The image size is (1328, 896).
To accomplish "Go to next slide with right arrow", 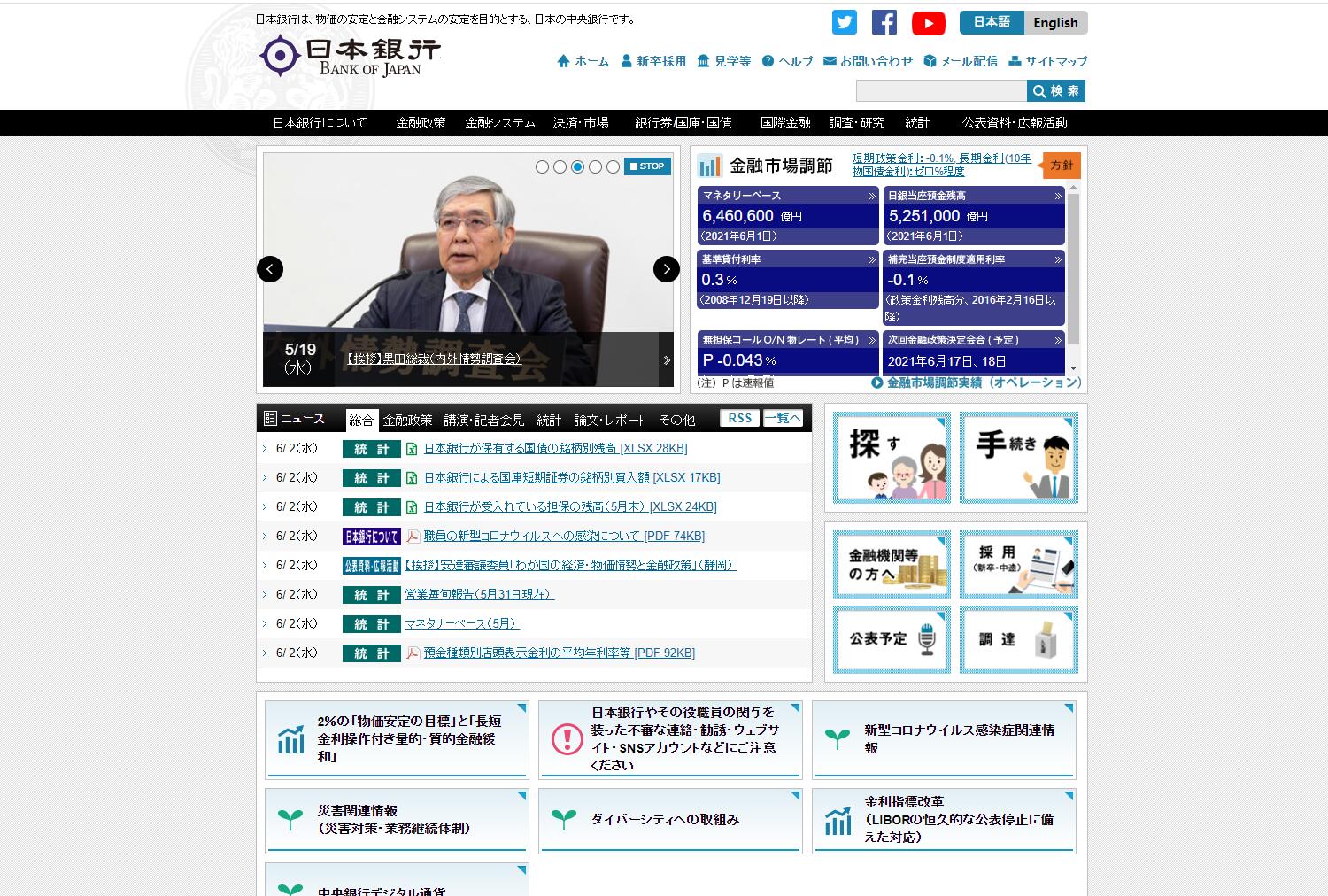I will [x=666, y=269].
